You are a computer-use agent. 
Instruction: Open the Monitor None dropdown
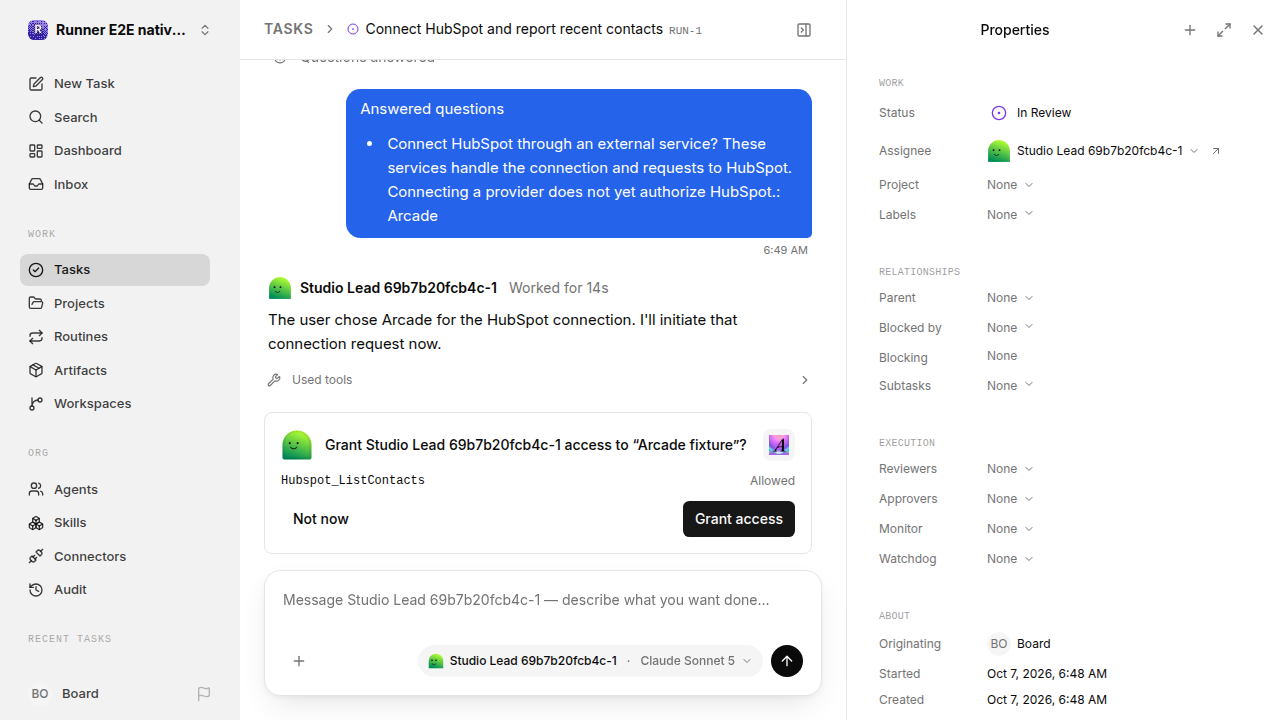click(1010, 529)
